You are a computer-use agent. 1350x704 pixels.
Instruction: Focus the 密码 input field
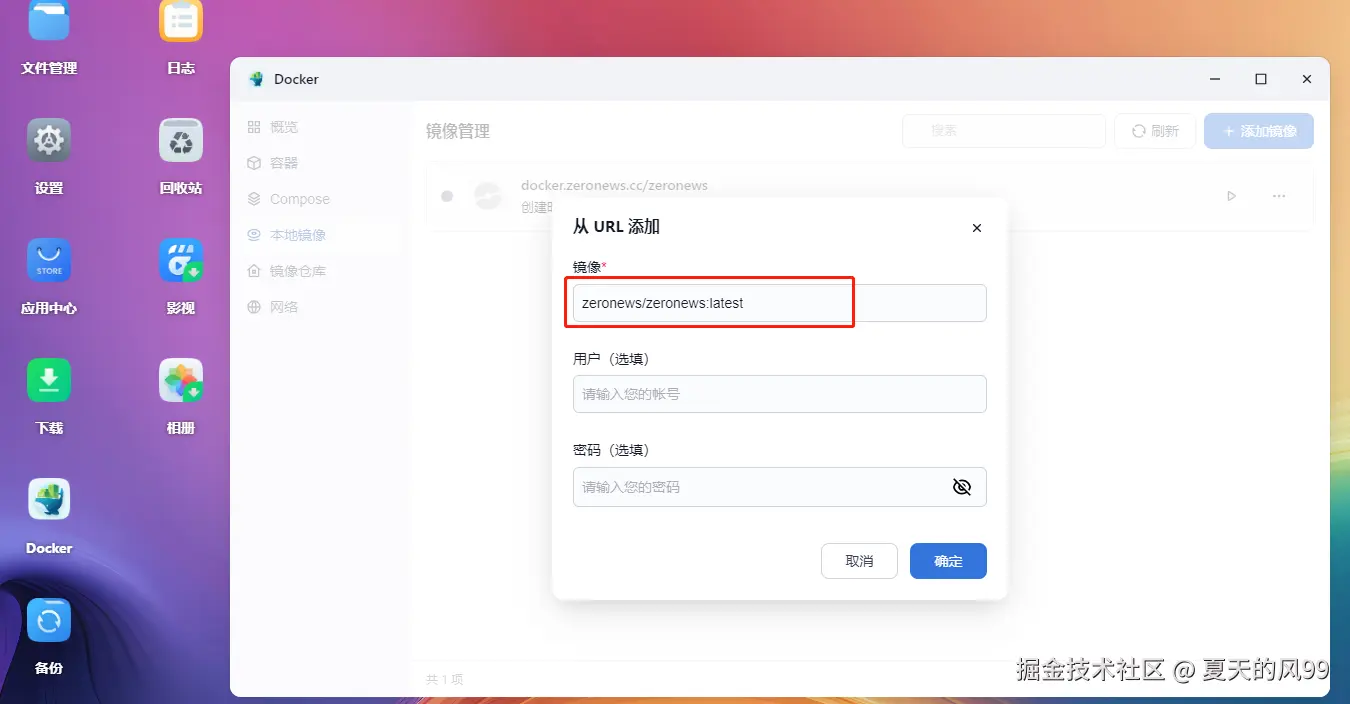pos(780,487)
